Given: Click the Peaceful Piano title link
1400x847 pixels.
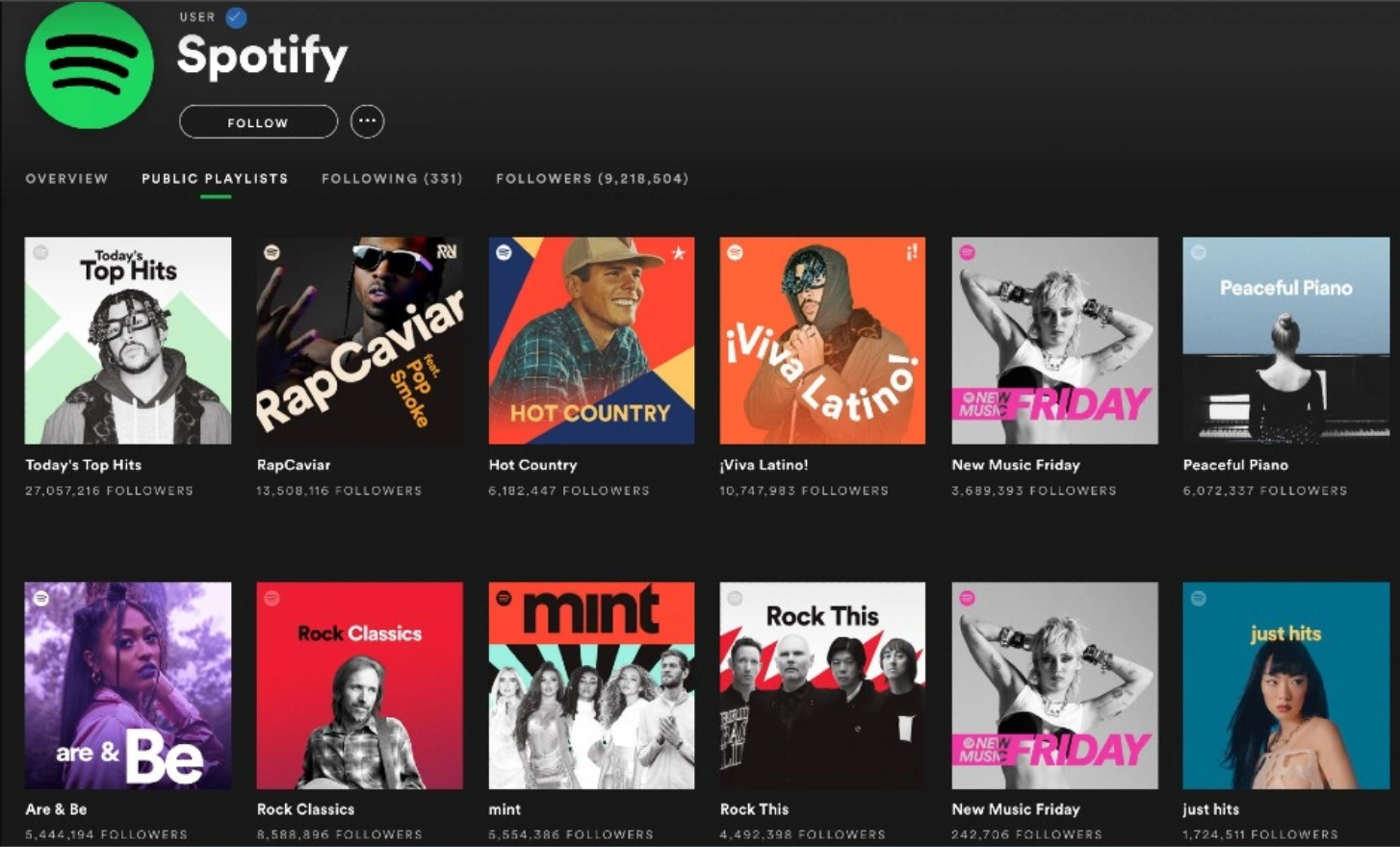Looking at the screenshot, I should 1235,465.
